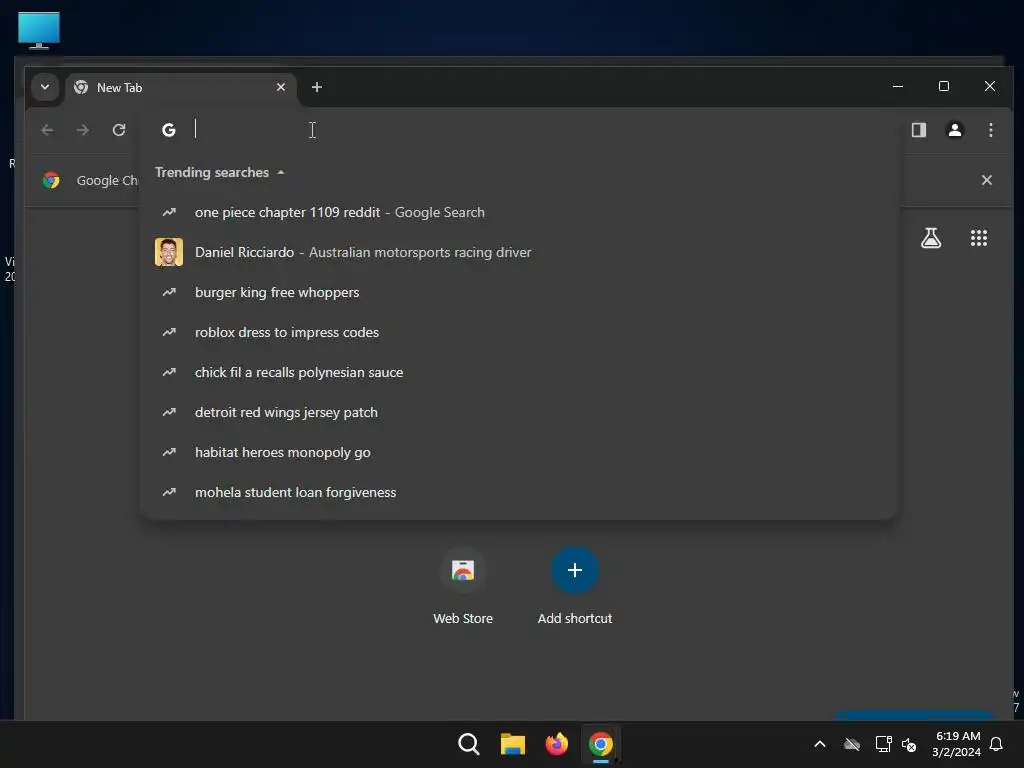
Task: Select detroit red wings jersey patch suggestion
Action: (x=519, y=412)
